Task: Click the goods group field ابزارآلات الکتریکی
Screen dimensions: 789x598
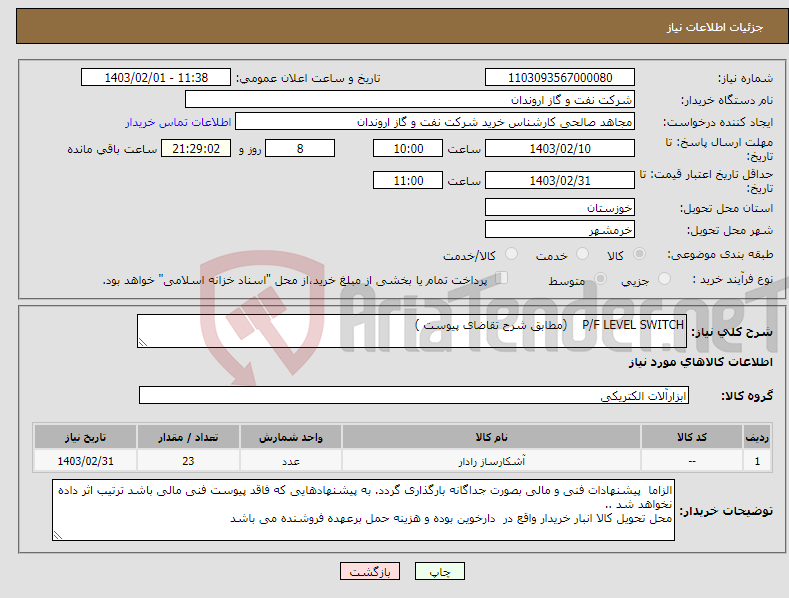Action: 414,395
